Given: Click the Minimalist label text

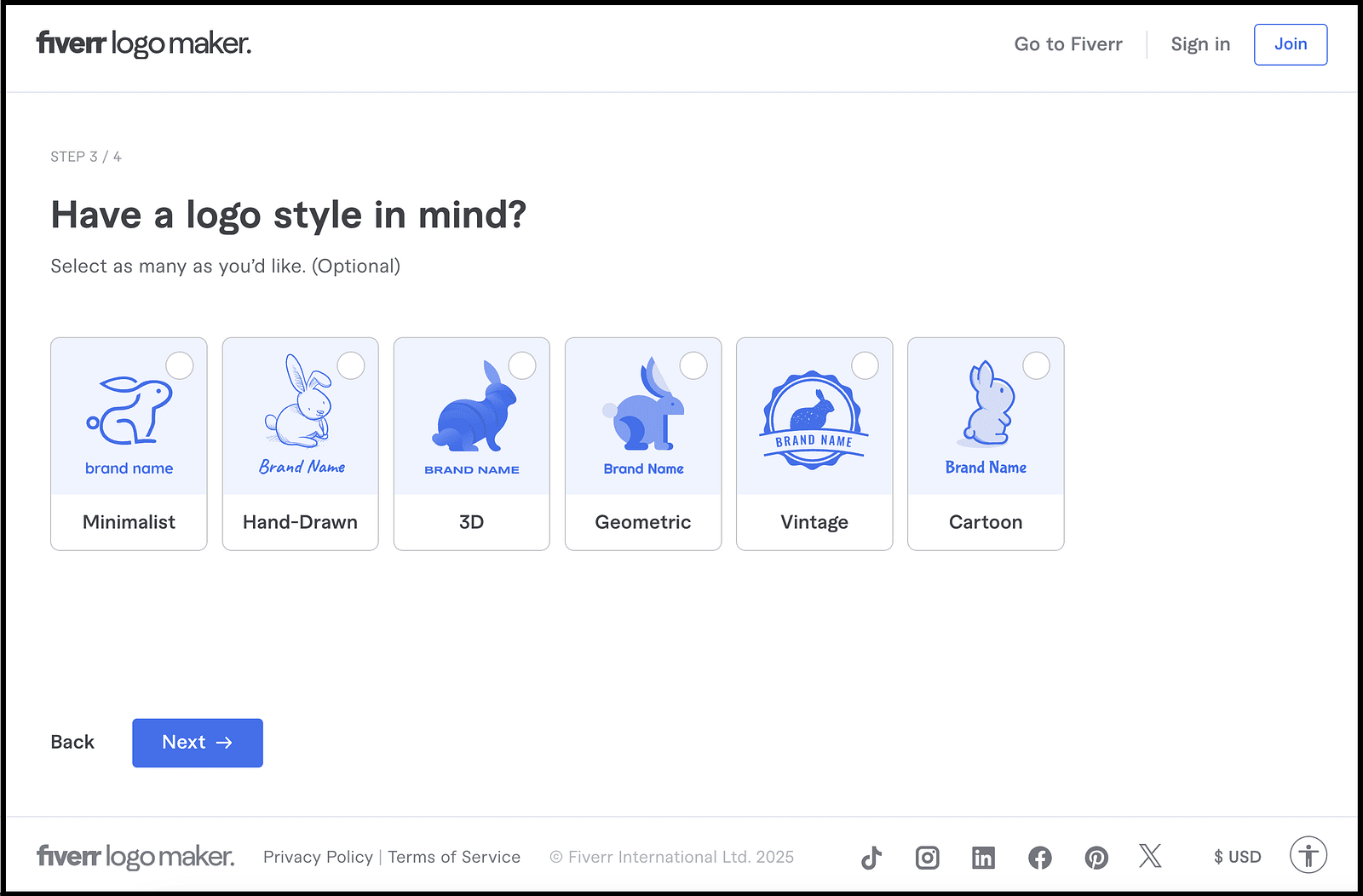Looking at the screenshot, I should (x=129, y=522).
